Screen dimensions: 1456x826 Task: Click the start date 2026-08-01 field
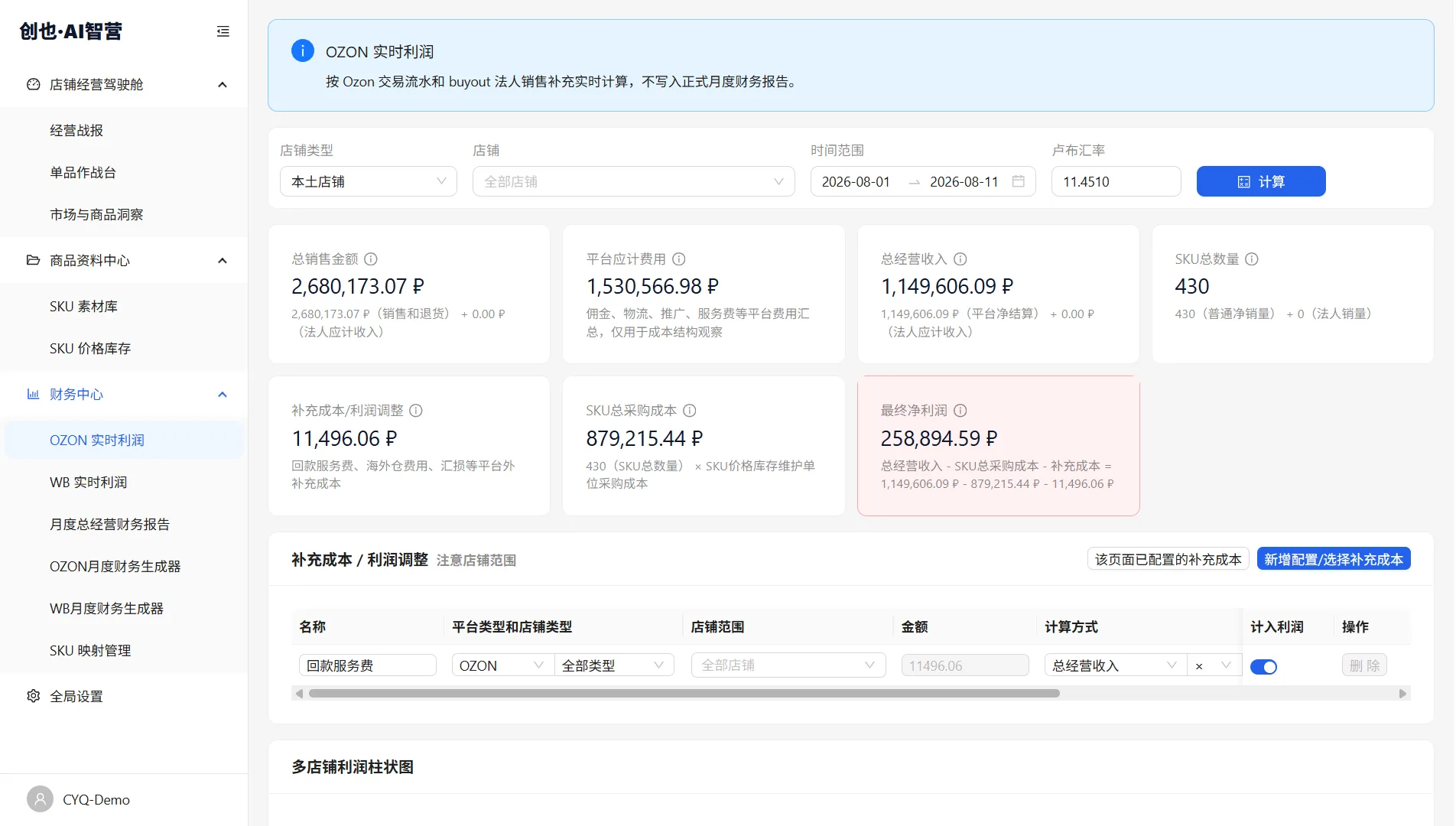point(856,182)
